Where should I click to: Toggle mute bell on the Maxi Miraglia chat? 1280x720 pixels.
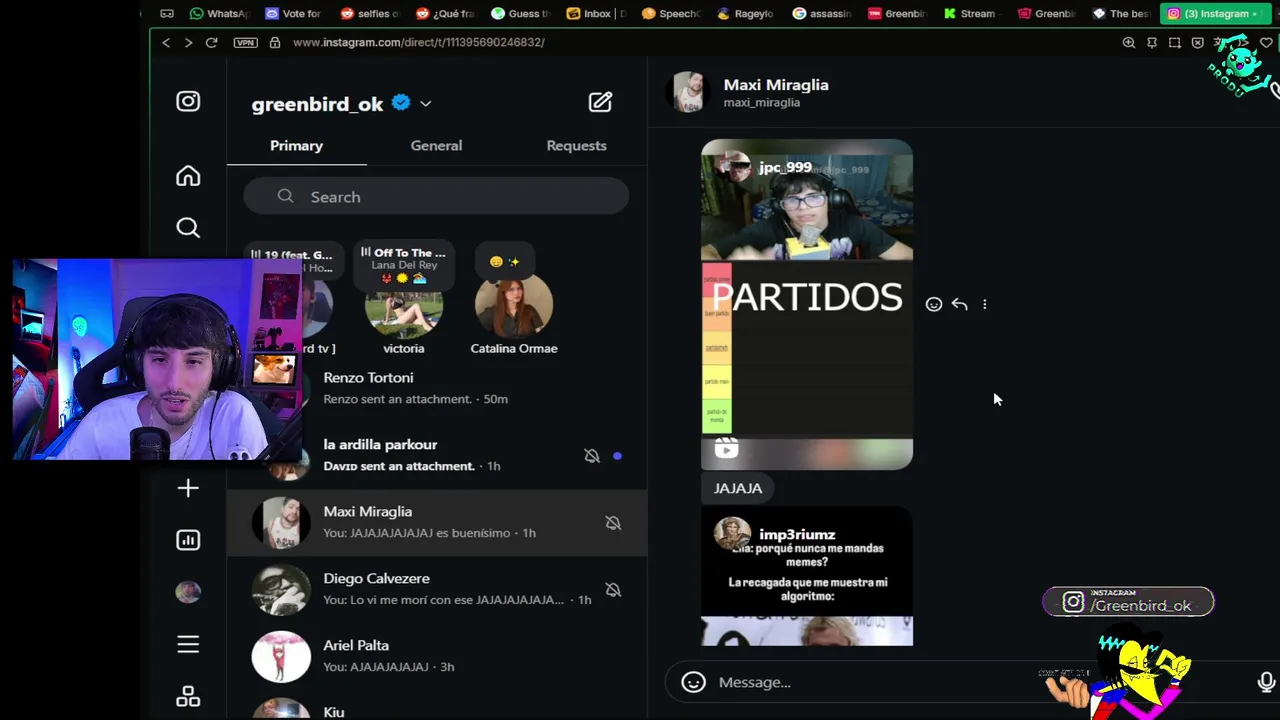click(x=613, y=523)
